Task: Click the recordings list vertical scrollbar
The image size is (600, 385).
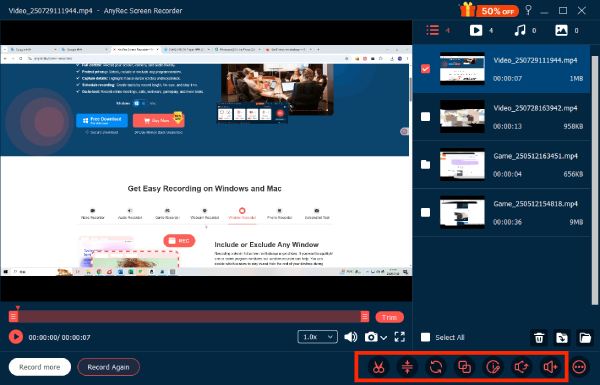Action: (x=595, y=180)
